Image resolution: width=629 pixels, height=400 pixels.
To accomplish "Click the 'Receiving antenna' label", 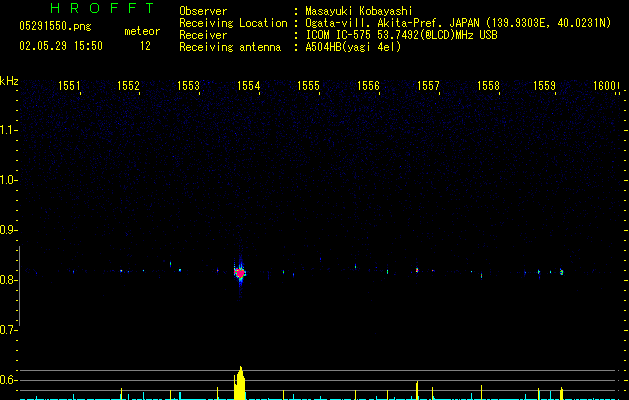I will [230, 47].
